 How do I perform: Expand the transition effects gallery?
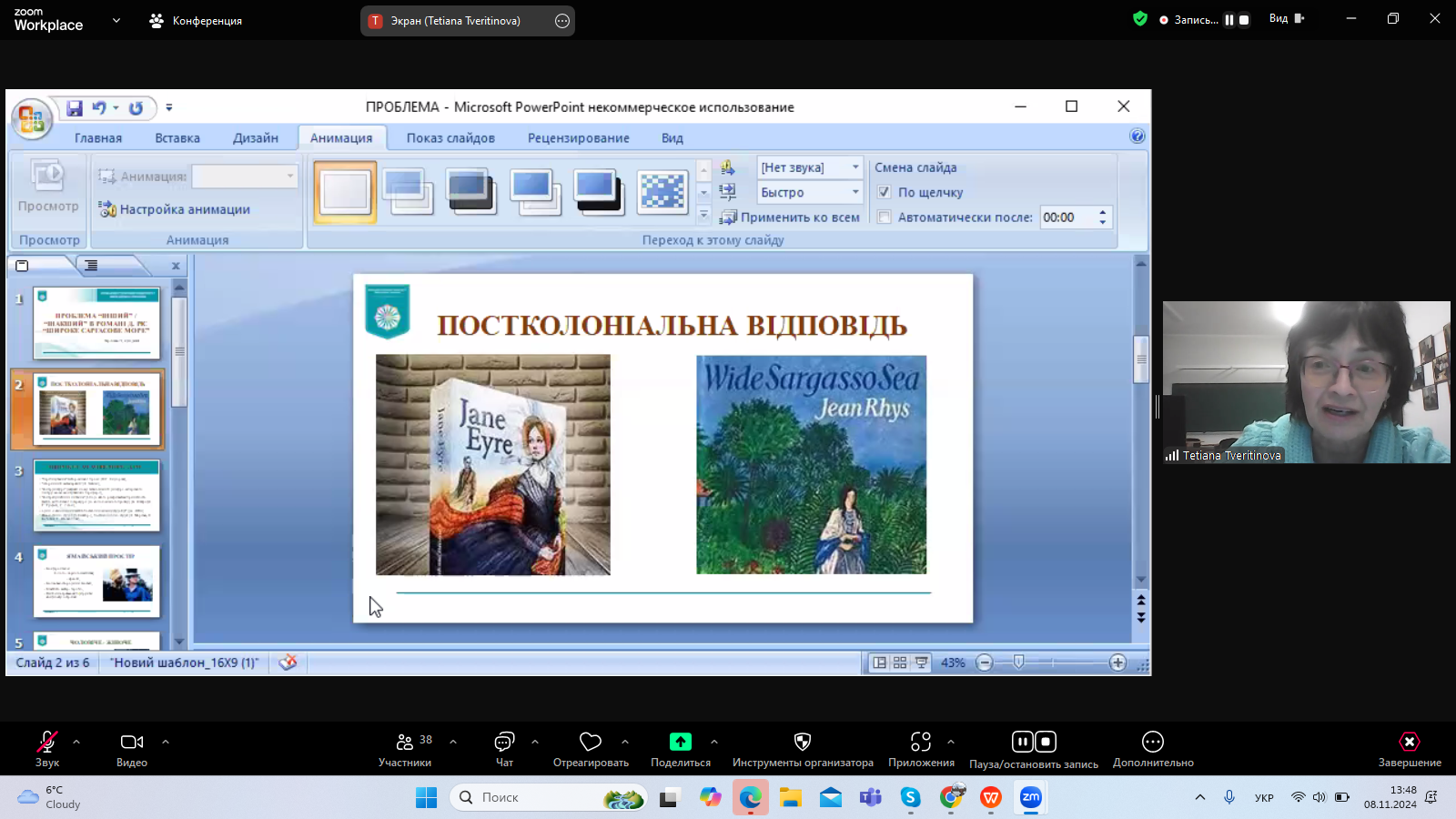pos(703,215)
